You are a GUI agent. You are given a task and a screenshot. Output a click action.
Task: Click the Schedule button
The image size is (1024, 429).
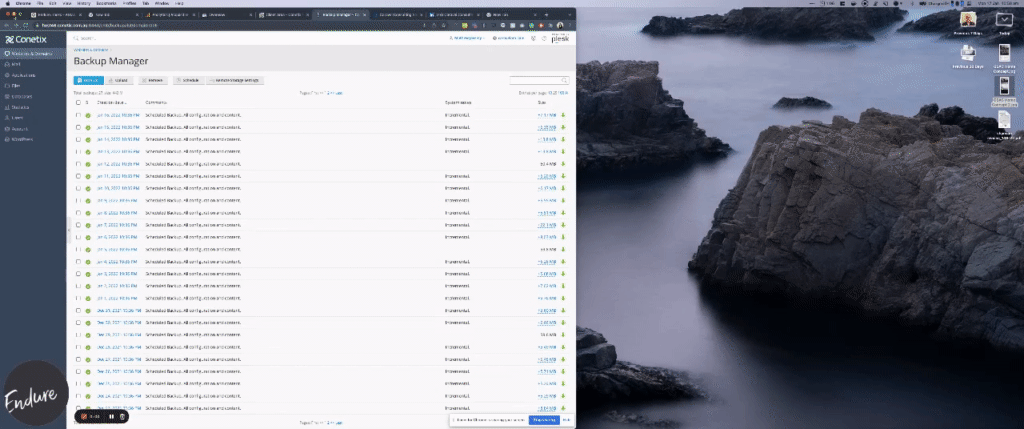click(x=188, y=80)
